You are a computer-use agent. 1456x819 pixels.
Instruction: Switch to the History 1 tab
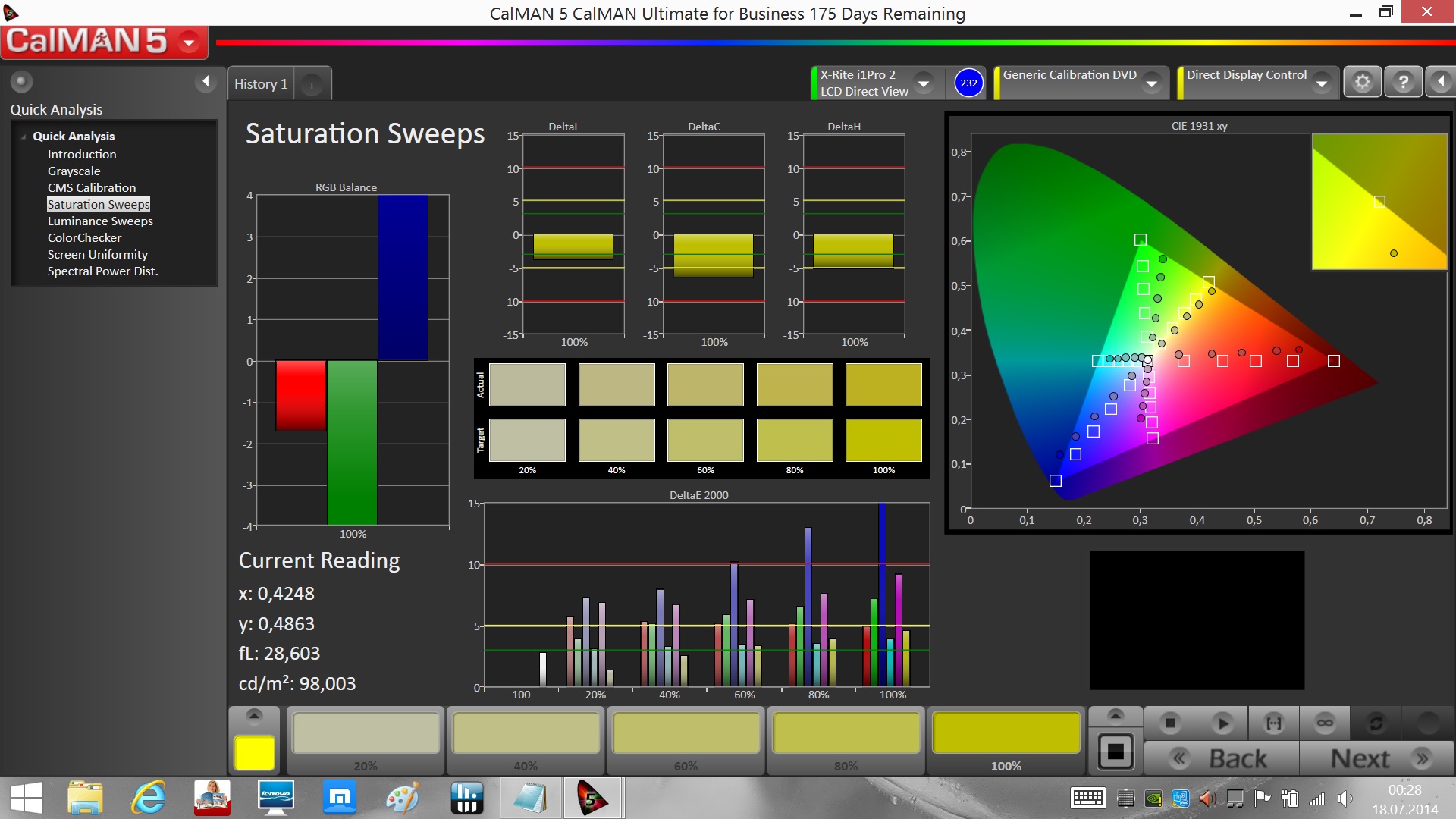261,84
